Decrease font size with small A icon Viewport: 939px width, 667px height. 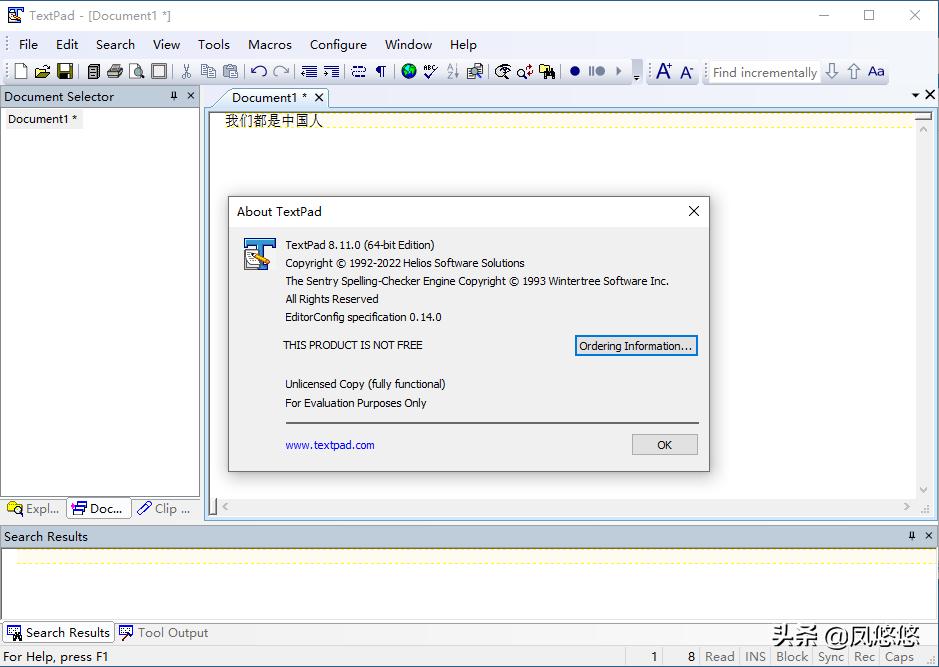tap(686, 72)
